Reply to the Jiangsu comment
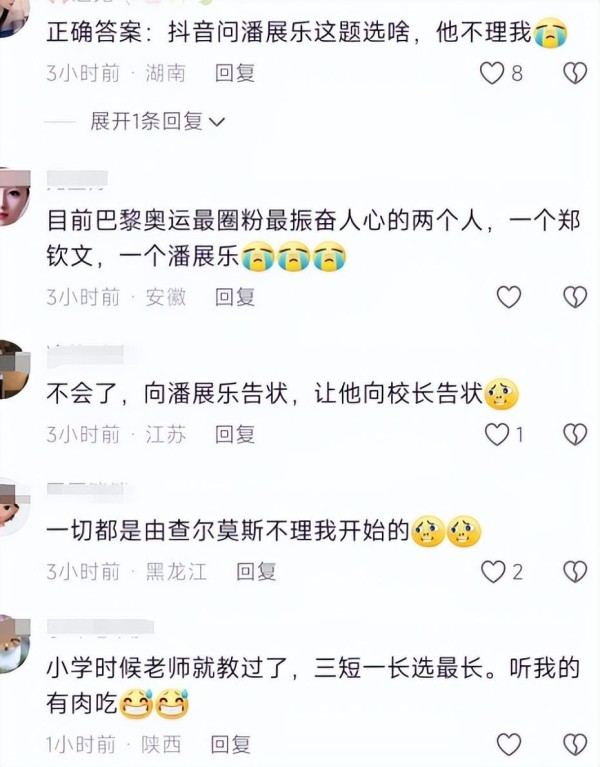This screenshot has height=767, width=600. coord(235,434)
